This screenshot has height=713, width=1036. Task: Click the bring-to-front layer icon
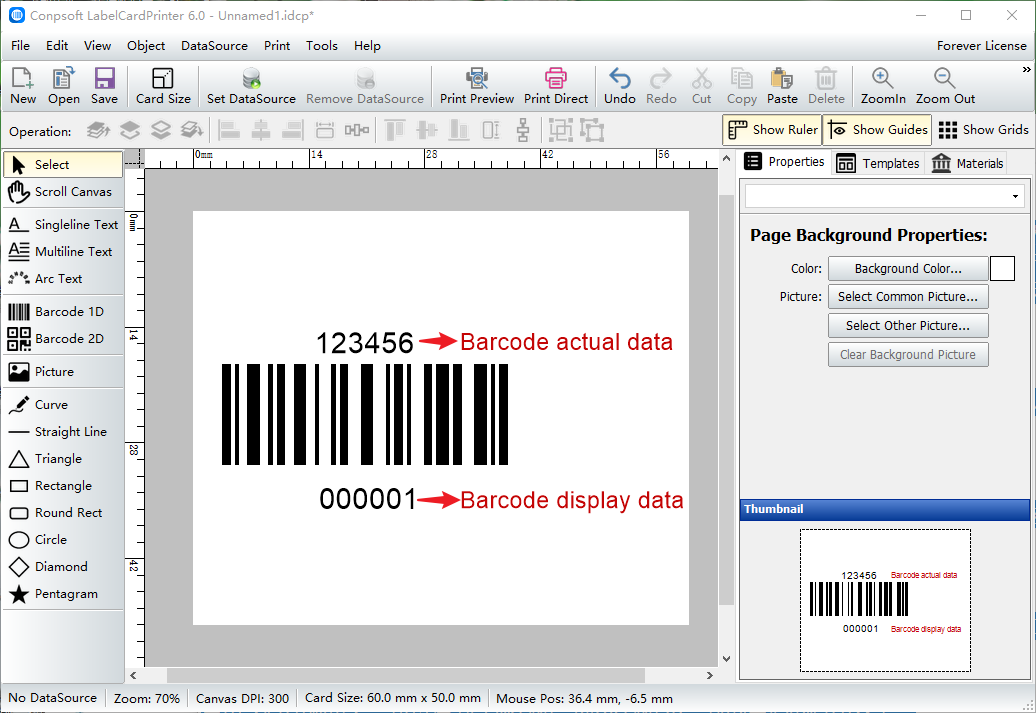click(x=98, y=130)
